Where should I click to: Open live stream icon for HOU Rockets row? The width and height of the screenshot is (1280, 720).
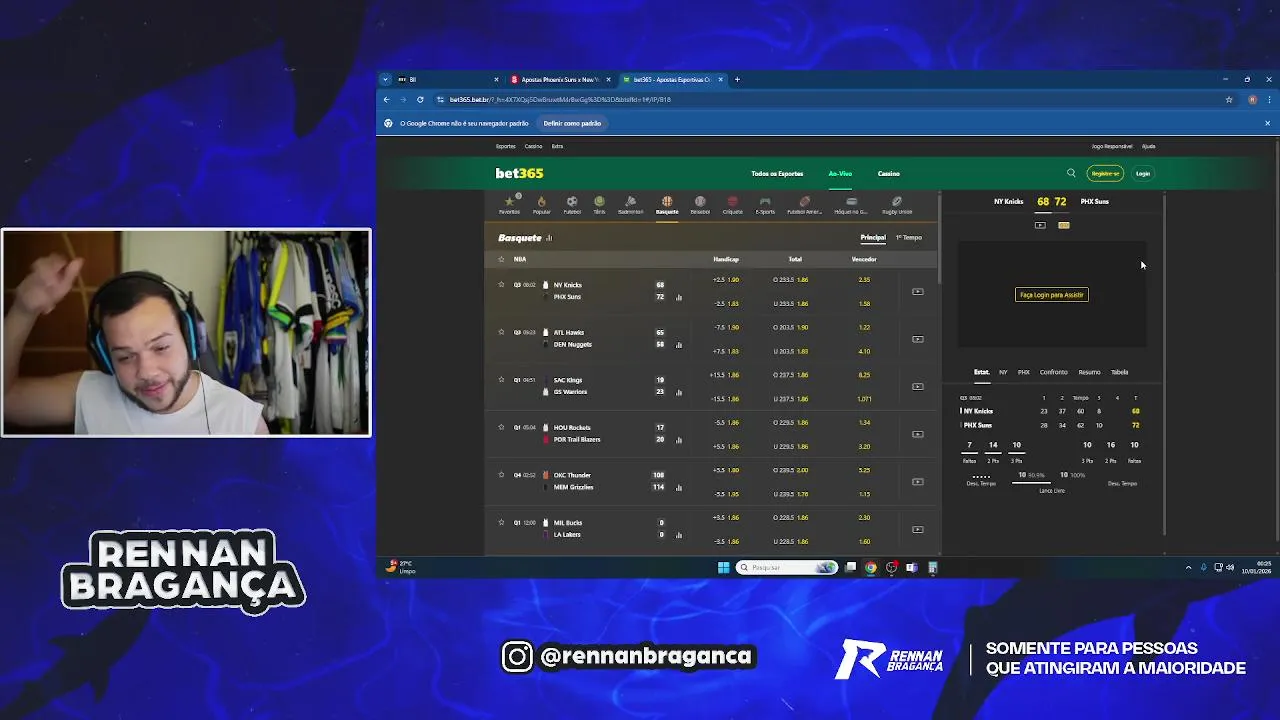(917, 434)
